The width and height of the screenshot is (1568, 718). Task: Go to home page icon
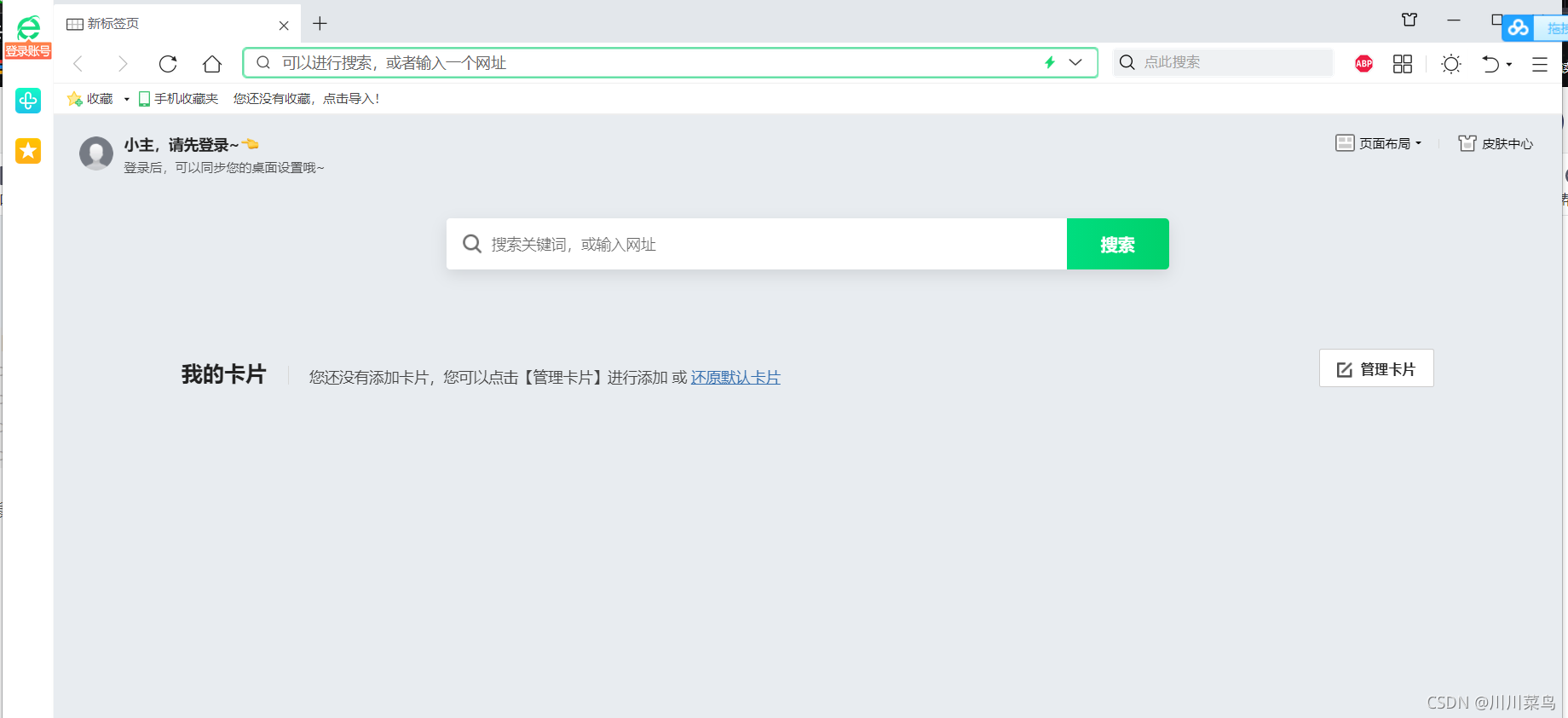tap(212, 63)
